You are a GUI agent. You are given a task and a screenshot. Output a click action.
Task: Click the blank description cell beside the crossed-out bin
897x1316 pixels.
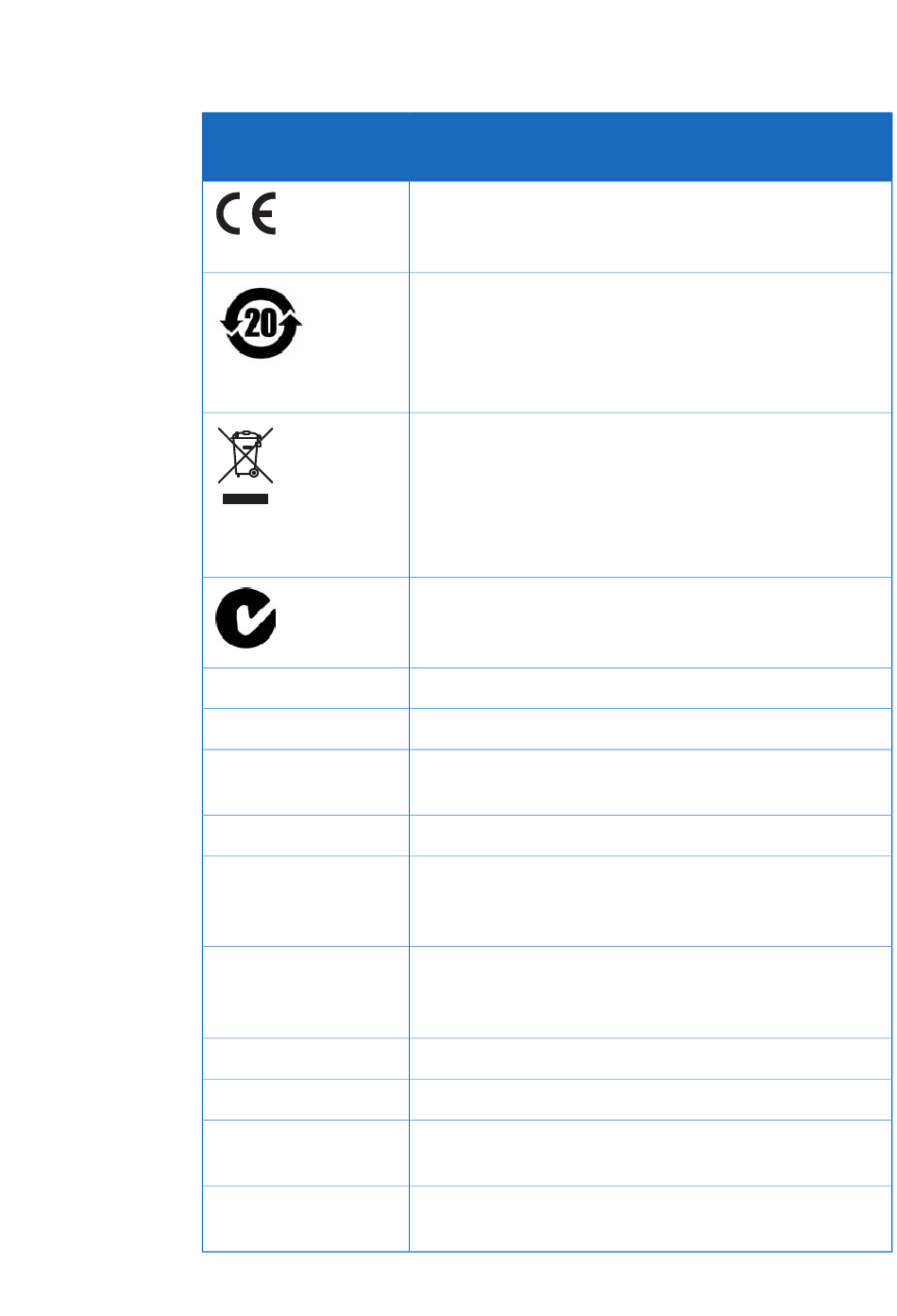651,495
